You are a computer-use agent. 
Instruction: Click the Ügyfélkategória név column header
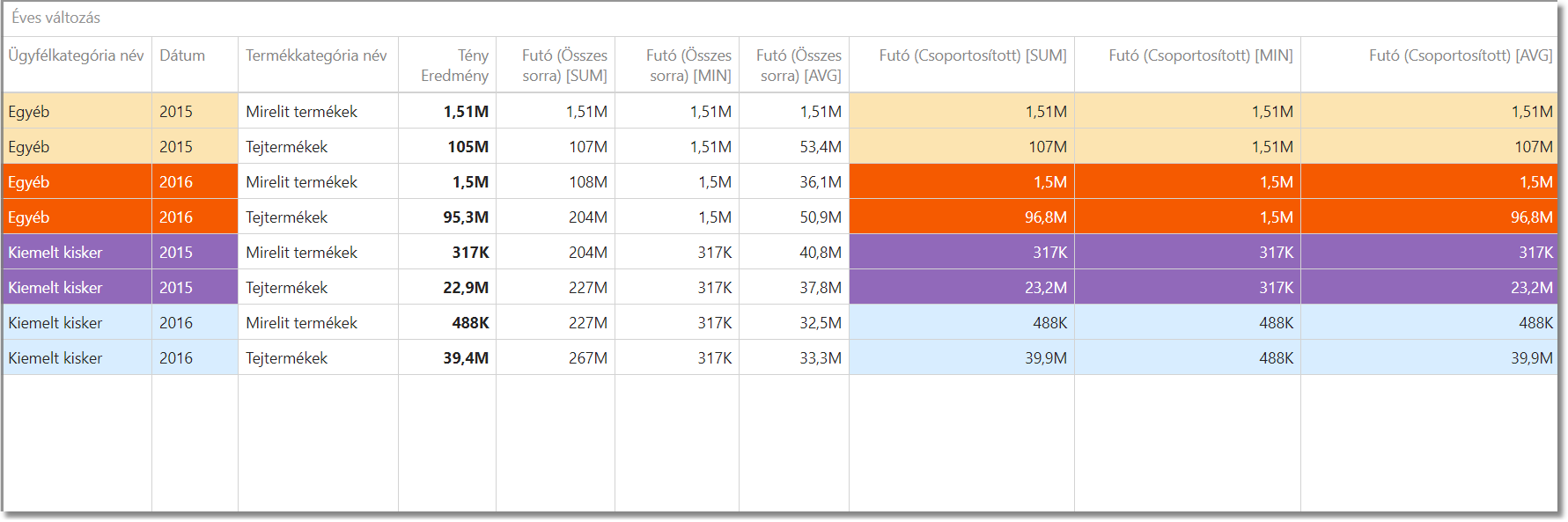click(76, 55)
